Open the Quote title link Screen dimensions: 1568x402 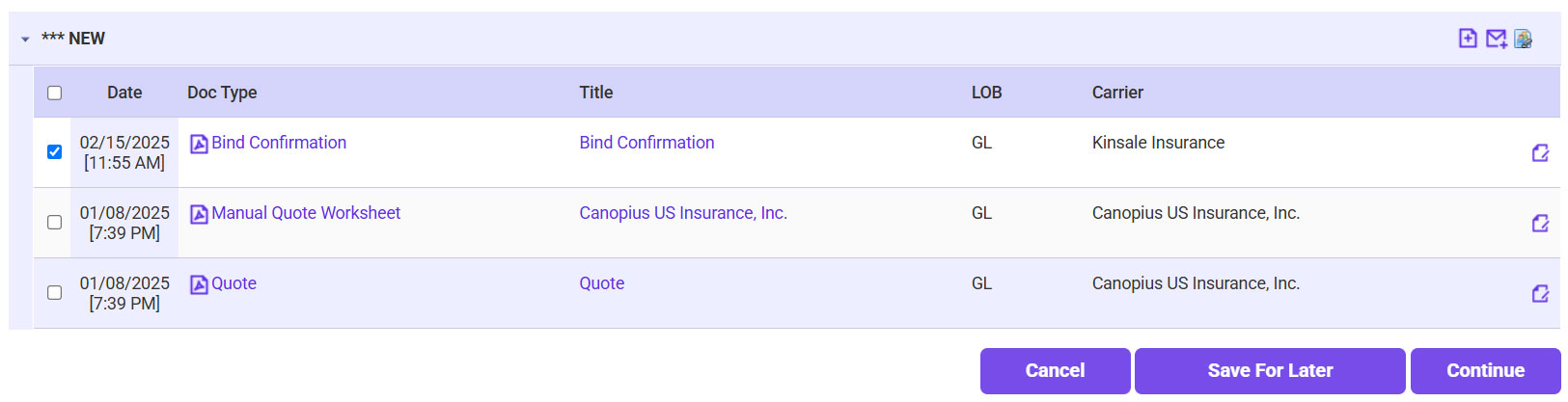601,283
